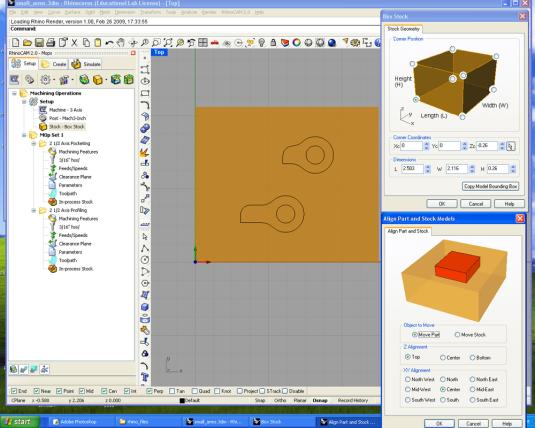Click the color wheel icon in toolbar
The height and width of the screenshot is (428, 535).
pyautogui.click(x=297, y=43)
